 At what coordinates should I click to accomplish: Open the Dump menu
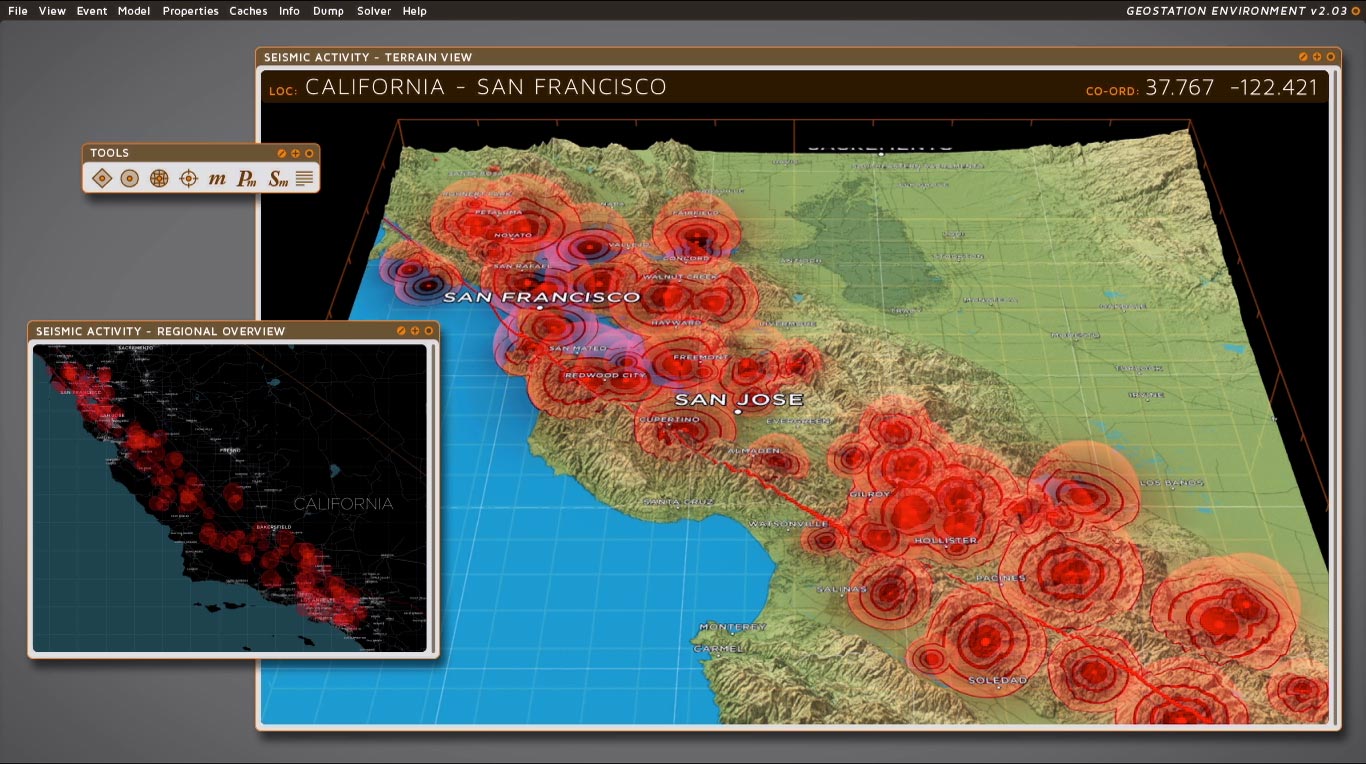click(328, 11)
